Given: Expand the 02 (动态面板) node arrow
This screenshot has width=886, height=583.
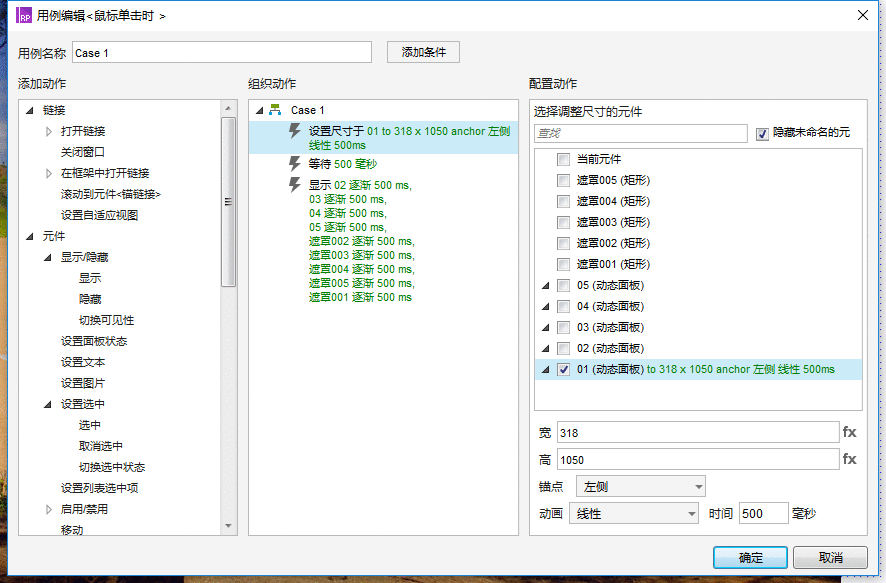Looking at the screenshot, I should point(545,348).
